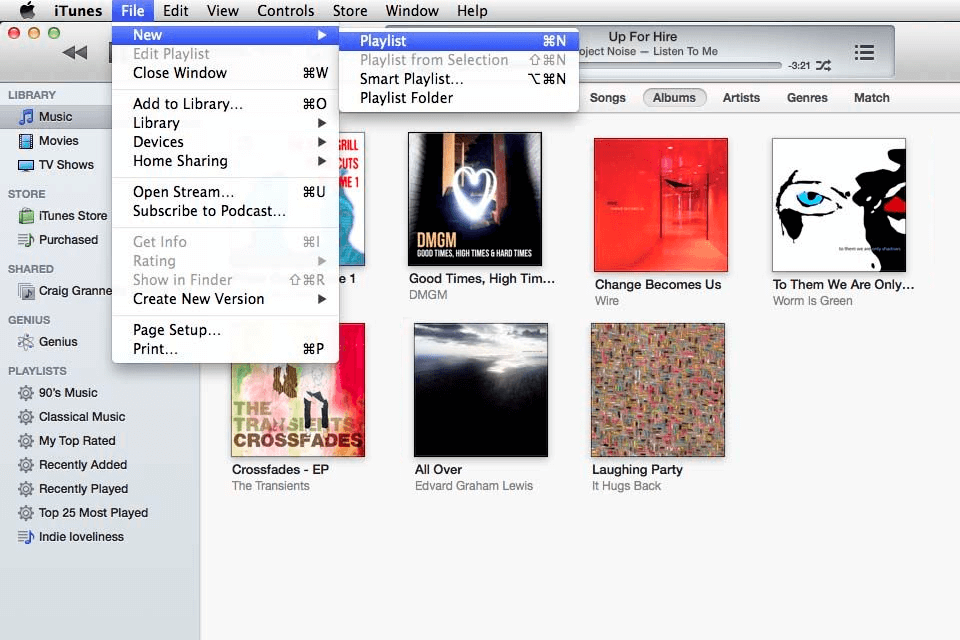Viewport: 960px width, 640px height.
Task: Open the 90's Music smart playlist
Action: pyautogui.click(x=67, y=393)
